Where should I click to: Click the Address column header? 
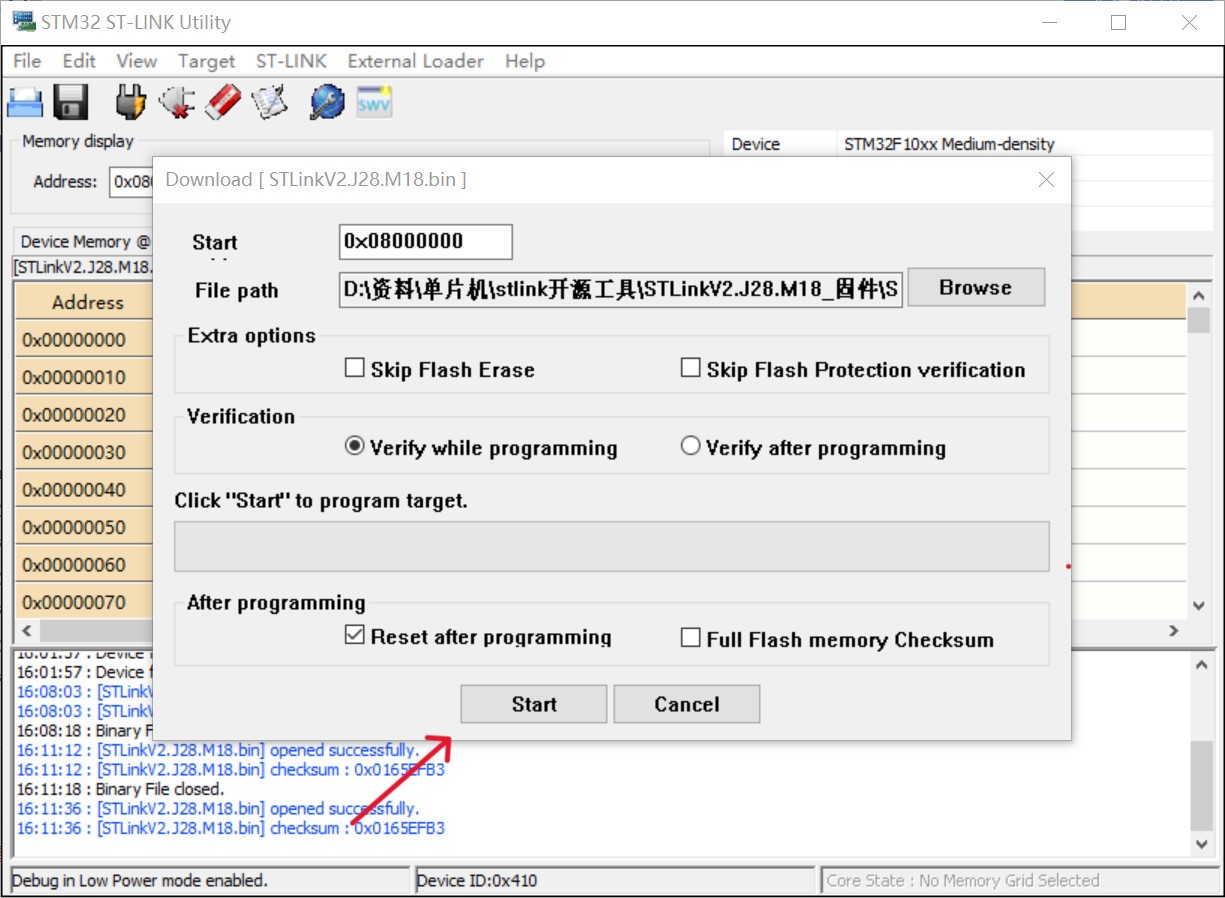pyautogui.click(x=88, y=302)
